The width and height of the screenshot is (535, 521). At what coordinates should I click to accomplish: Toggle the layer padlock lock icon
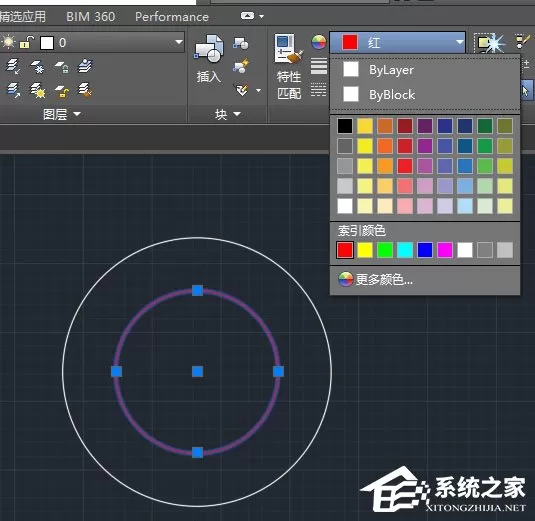tap(26, 42)
